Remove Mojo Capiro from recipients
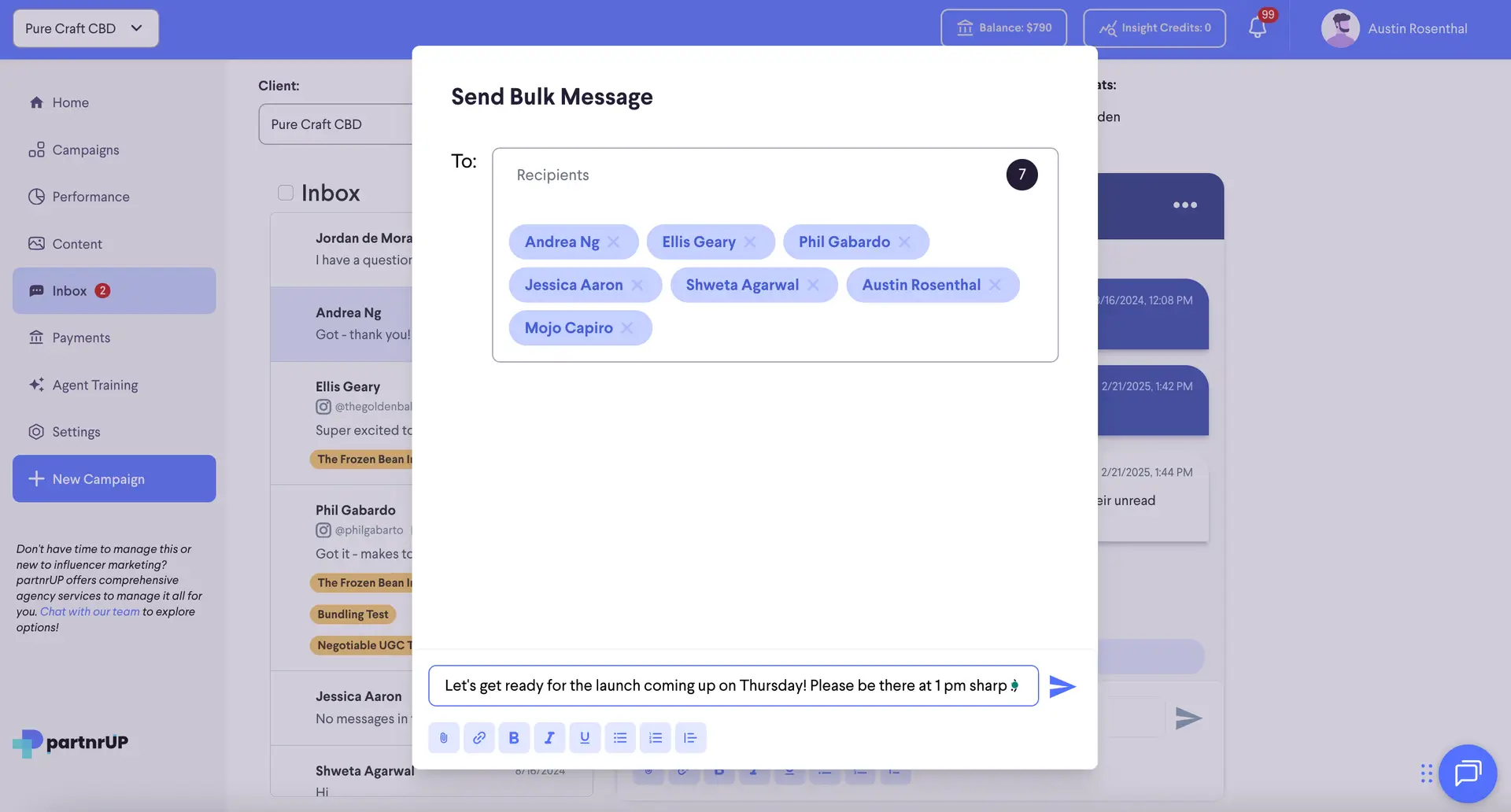The image size is (1511, 812). [x=627, y=327]
